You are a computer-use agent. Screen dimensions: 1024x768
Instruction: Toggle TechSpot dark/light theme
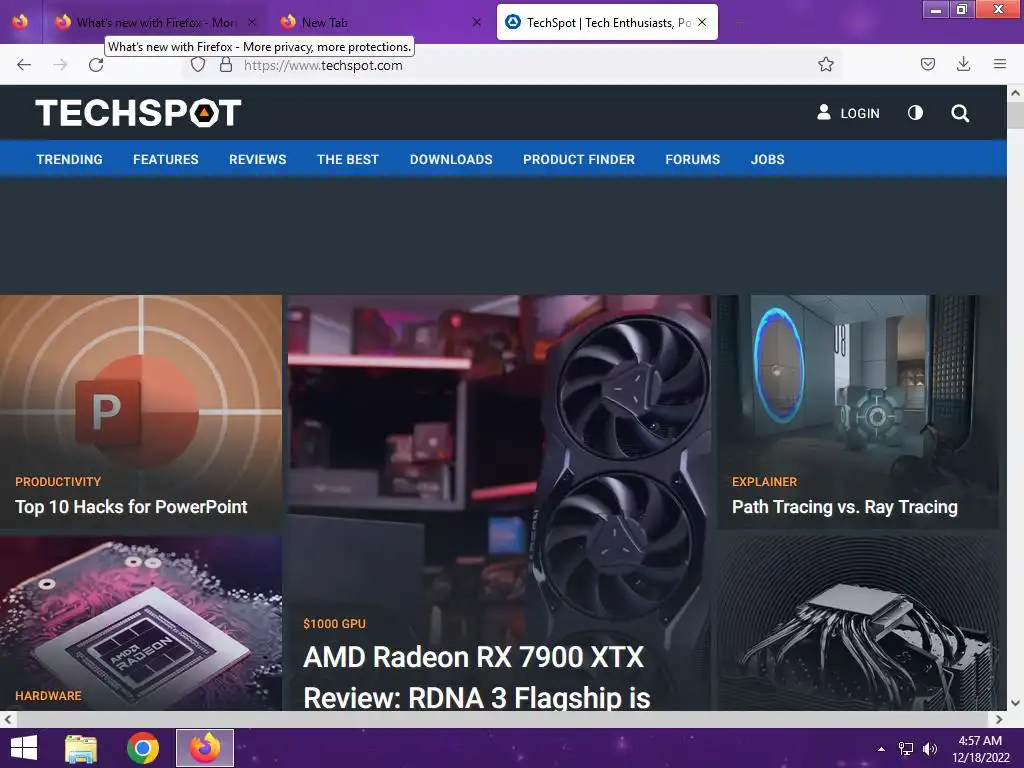pos(916,113)
